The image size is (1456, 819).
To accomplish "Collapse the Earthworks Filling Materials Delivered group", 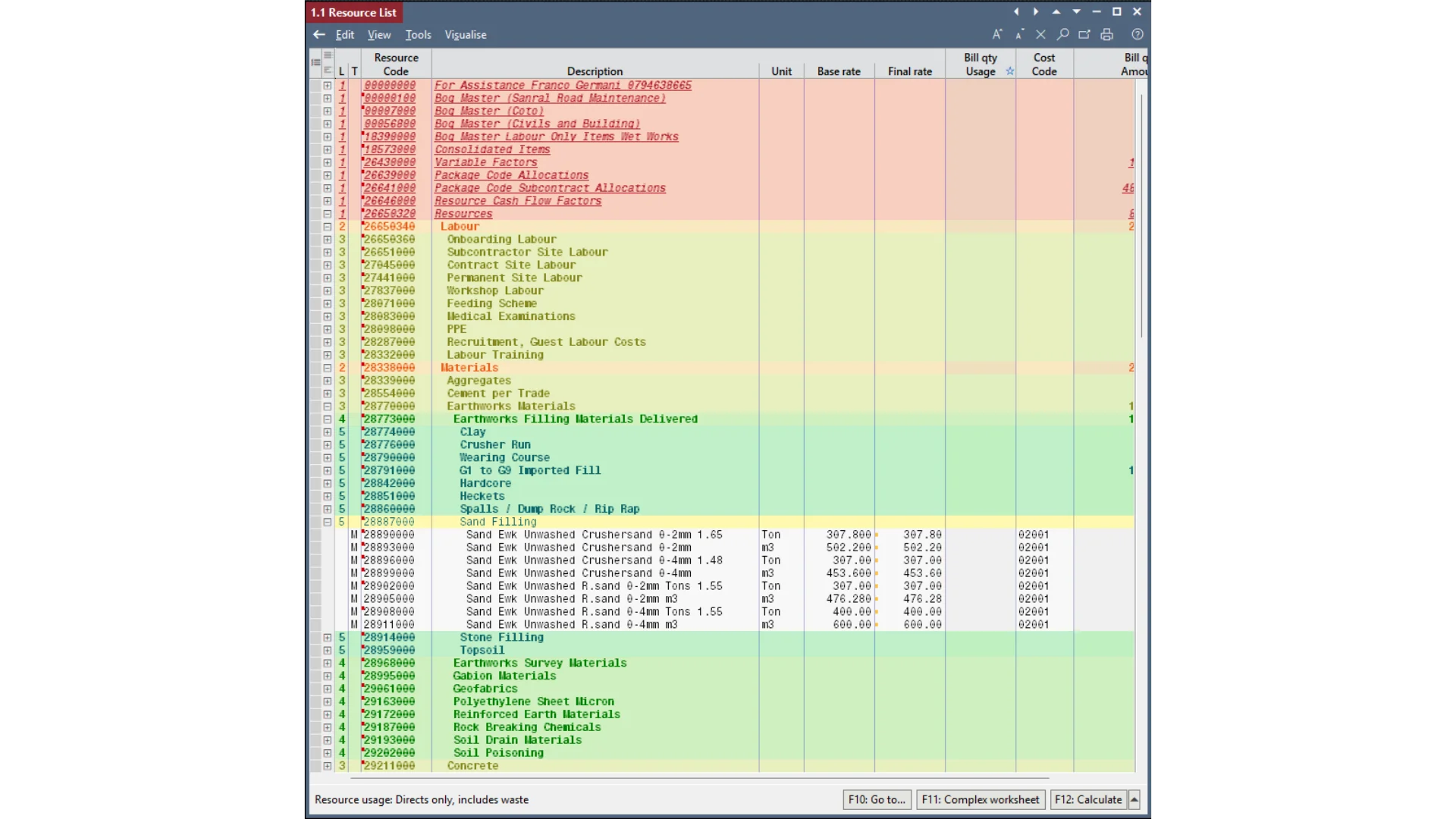I will 328,419.
